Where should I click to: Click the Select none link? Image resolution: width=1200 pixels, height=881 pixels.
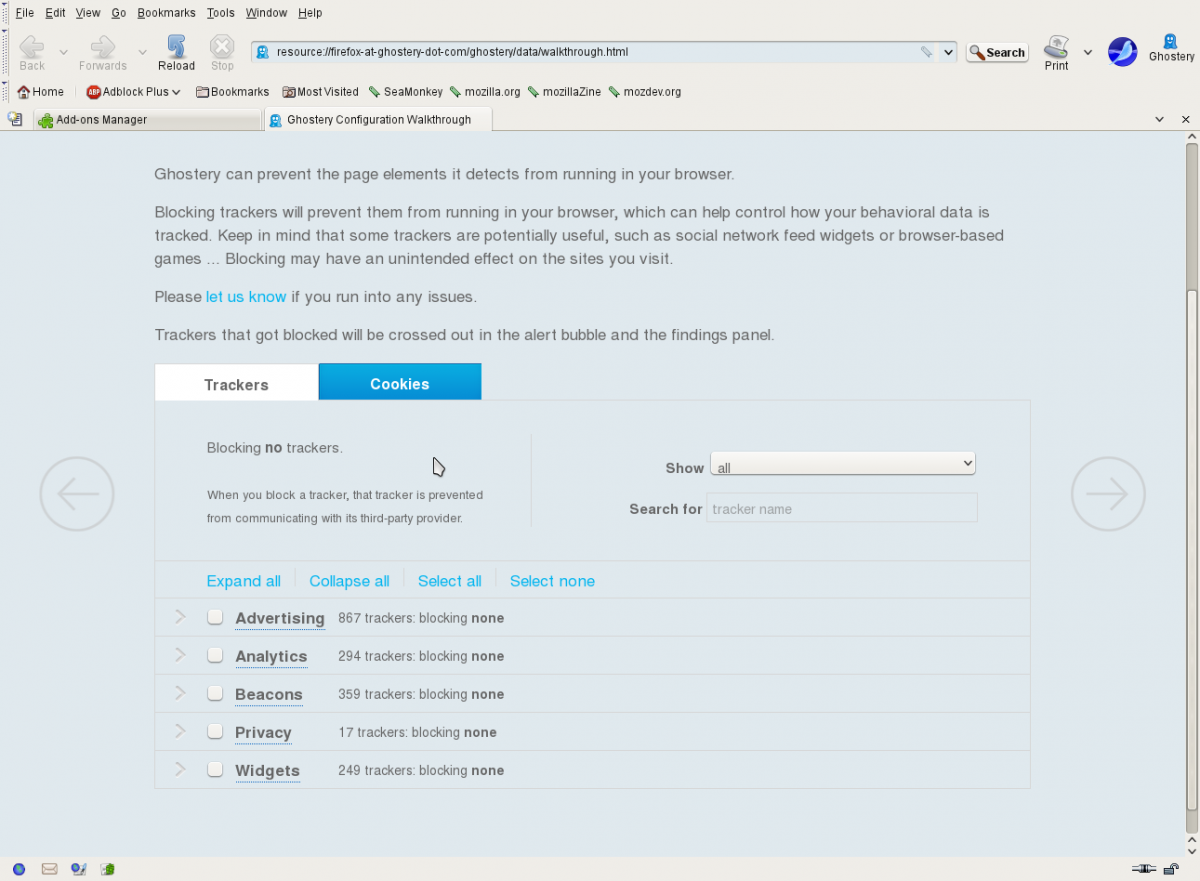point(552,581)
